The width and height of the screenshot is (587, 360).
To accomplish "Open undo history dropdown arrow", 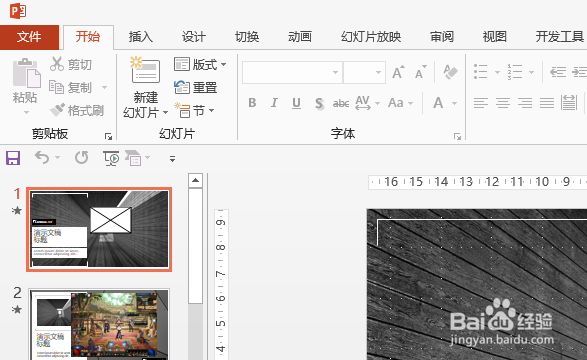I will [57, 158].
